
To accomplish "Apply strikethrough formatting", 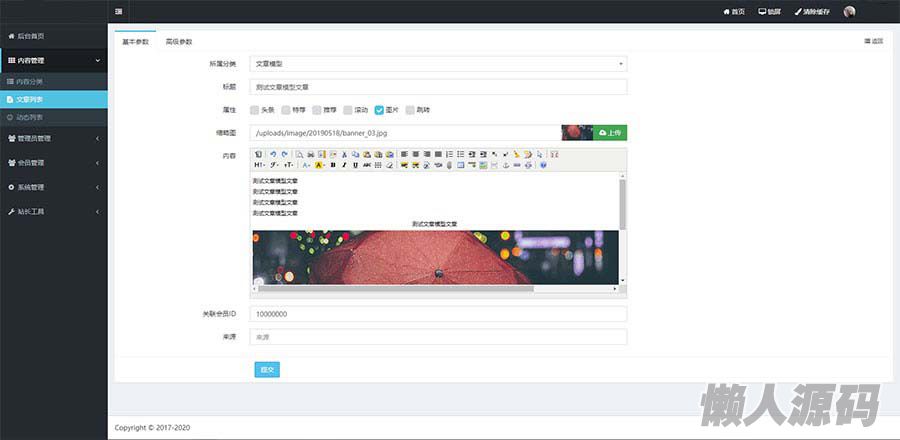I will 367,165.
